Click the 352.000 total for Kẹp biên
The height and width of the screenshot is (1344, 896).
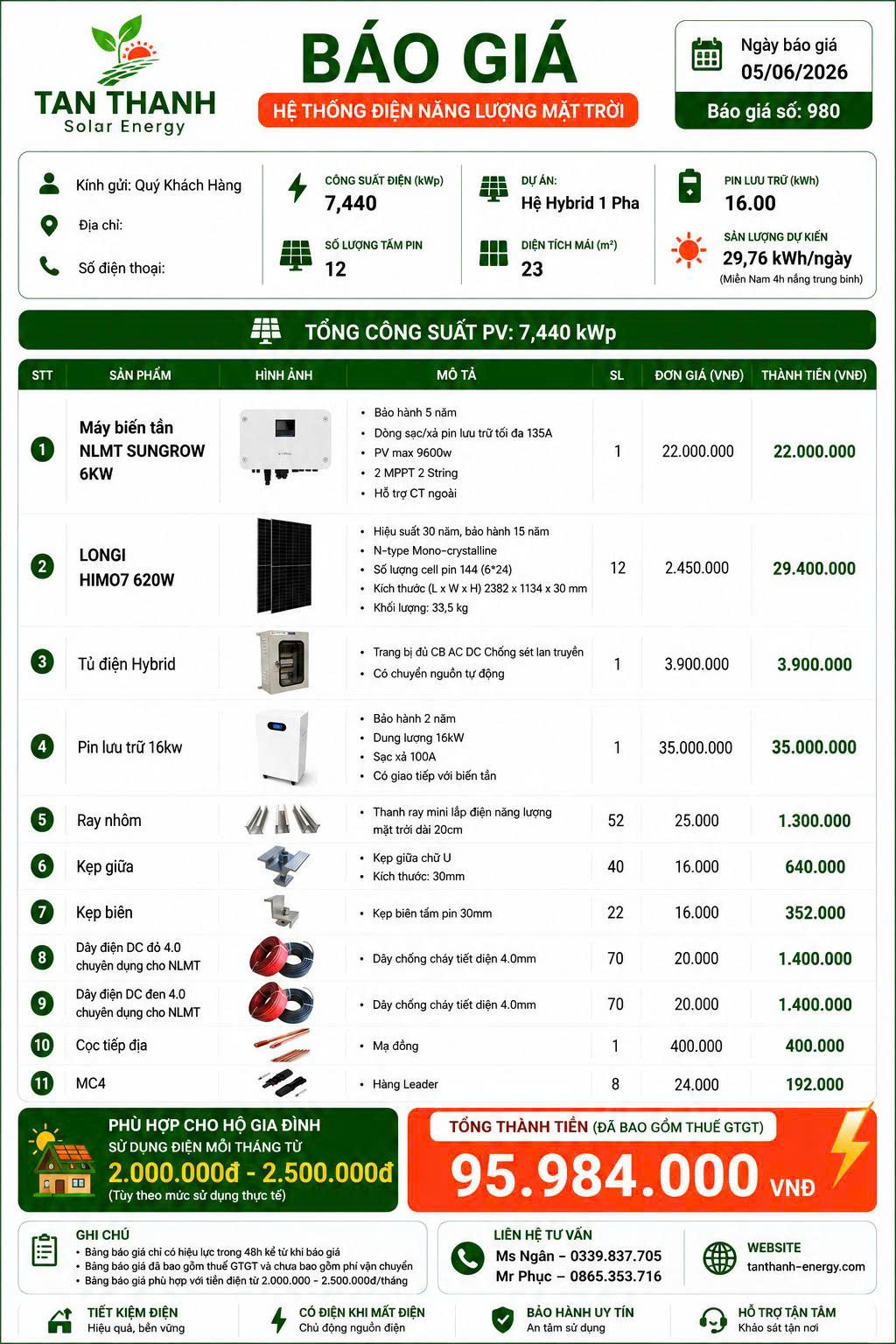click(815, 913)
